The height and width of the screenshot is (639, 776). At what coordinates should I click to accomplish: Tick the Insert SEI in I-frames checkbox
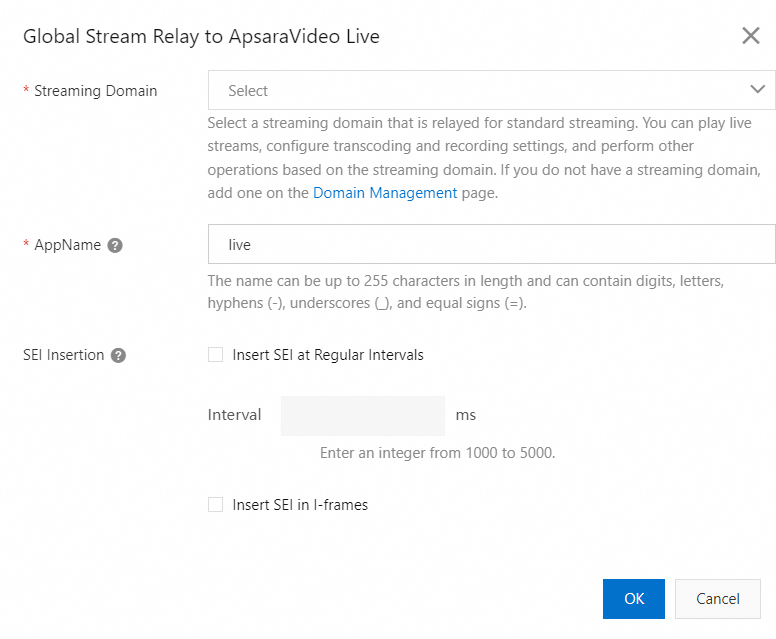pyautogui.click(x=216, y=505)
